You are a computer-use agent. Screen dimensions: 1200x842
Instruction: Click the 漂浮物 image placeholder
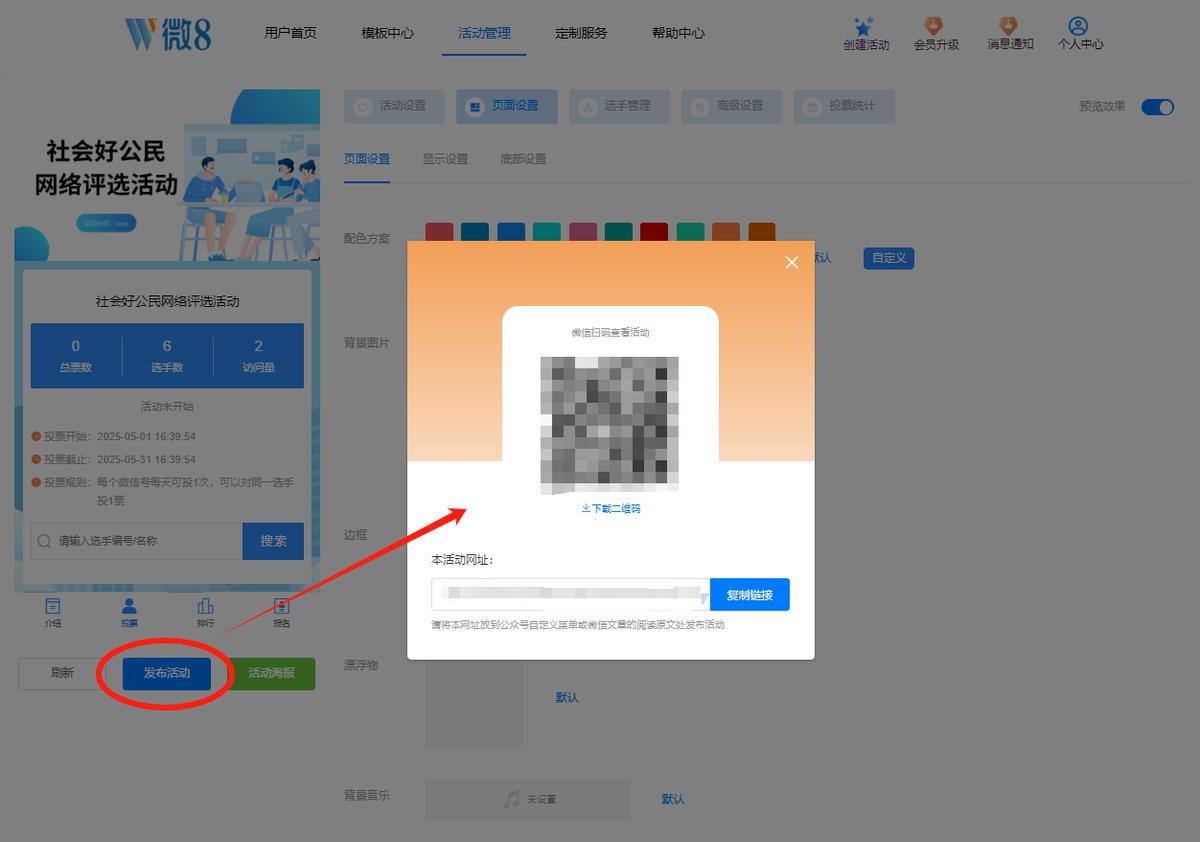475,703
